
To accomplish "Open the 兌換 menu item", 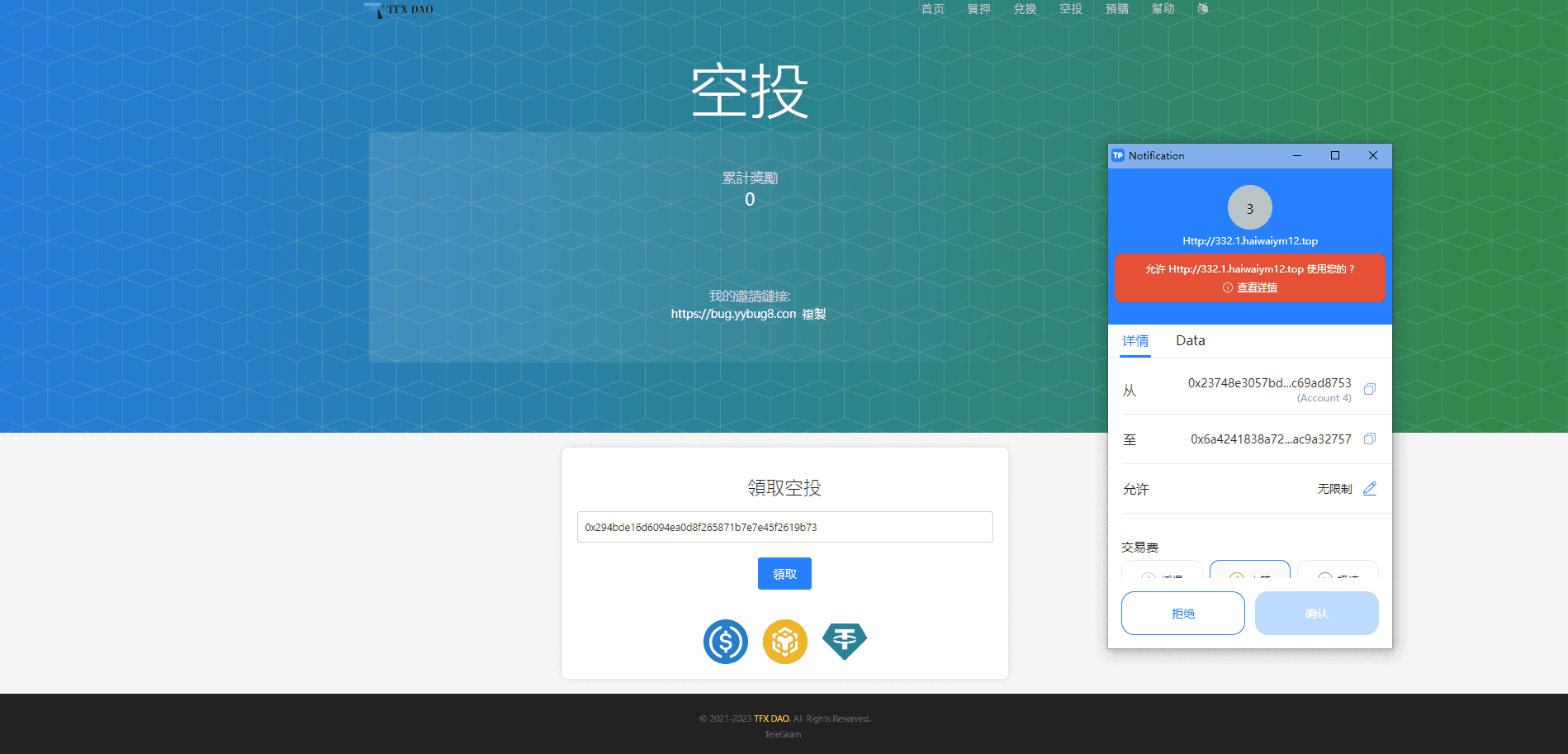I will [1025, 9].
